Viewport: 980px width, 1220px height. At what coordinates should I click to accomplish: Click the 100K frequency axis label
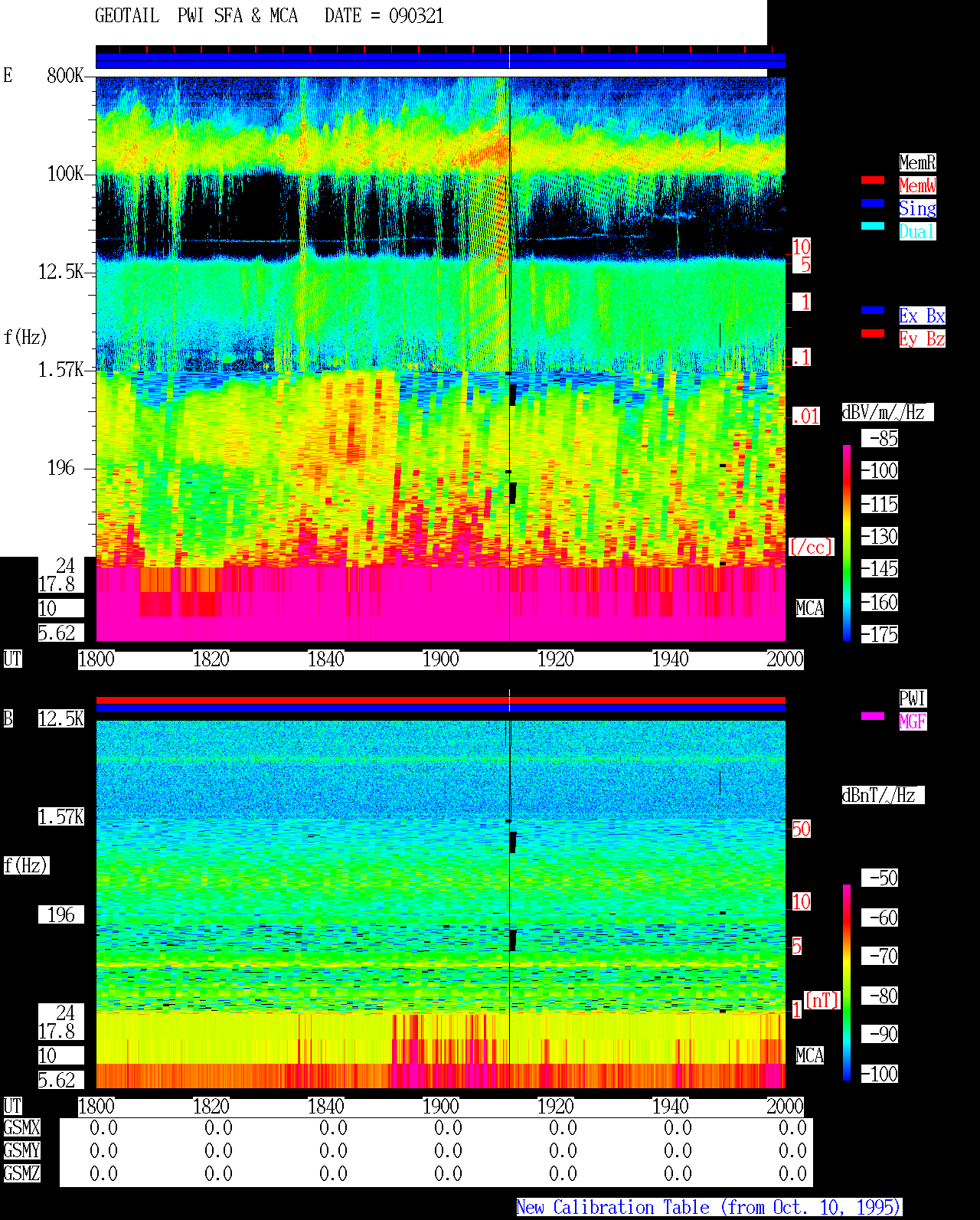point(65,174)
